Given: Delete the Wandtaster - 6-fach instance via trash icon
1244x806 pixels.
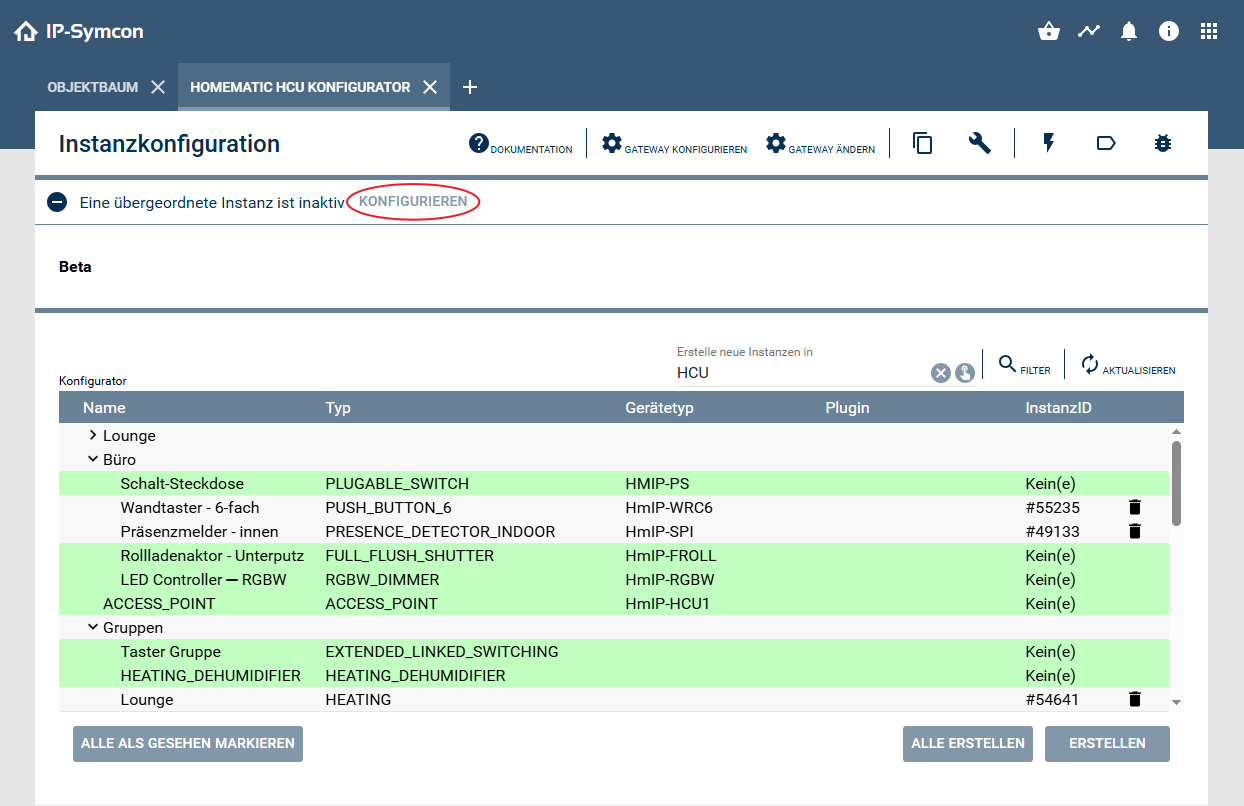Looking at the screenshot, I should 1134,507.
